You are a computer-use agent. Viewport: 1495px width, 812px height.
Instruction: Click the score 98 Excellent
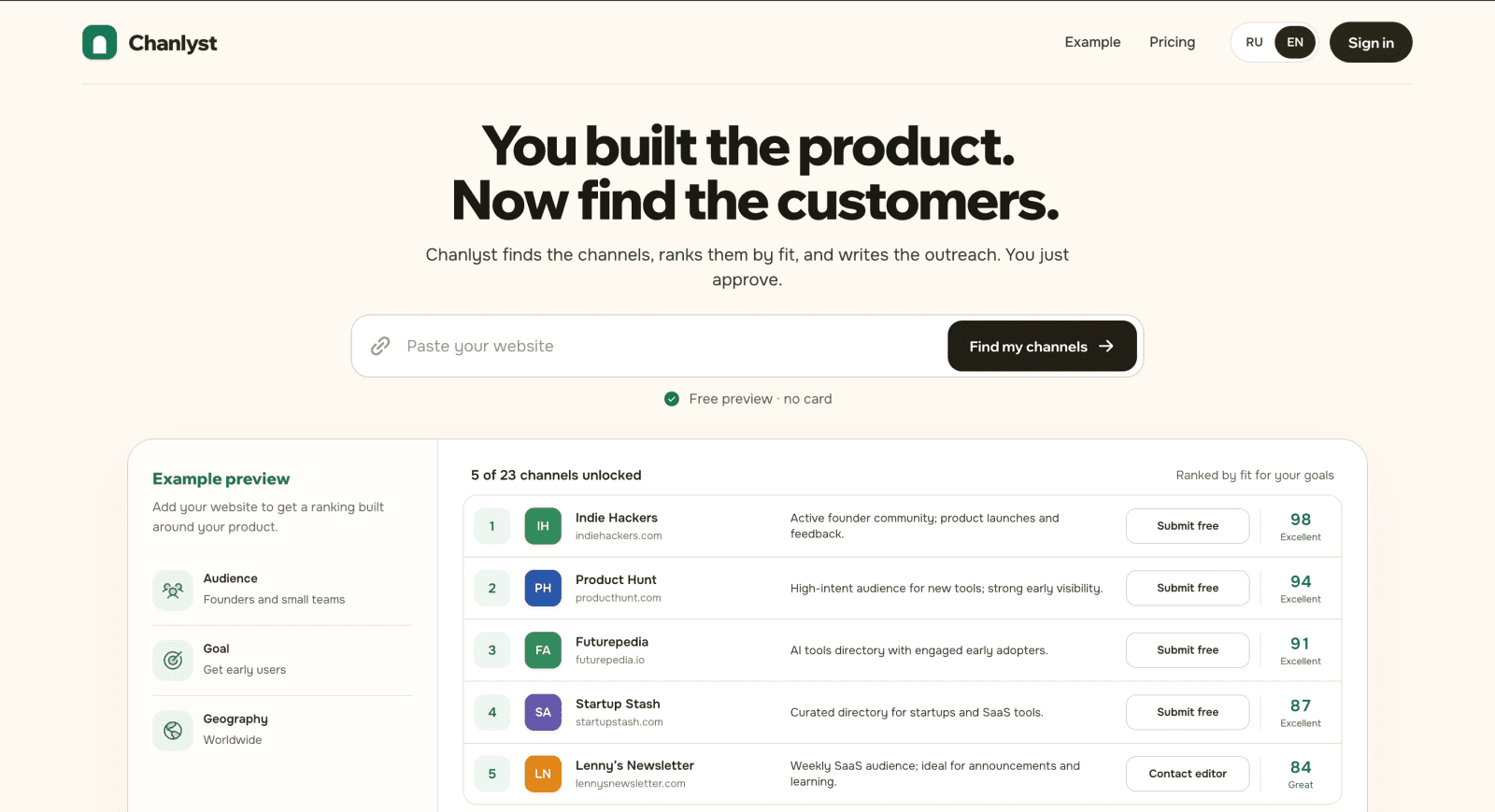(1301, 526)
